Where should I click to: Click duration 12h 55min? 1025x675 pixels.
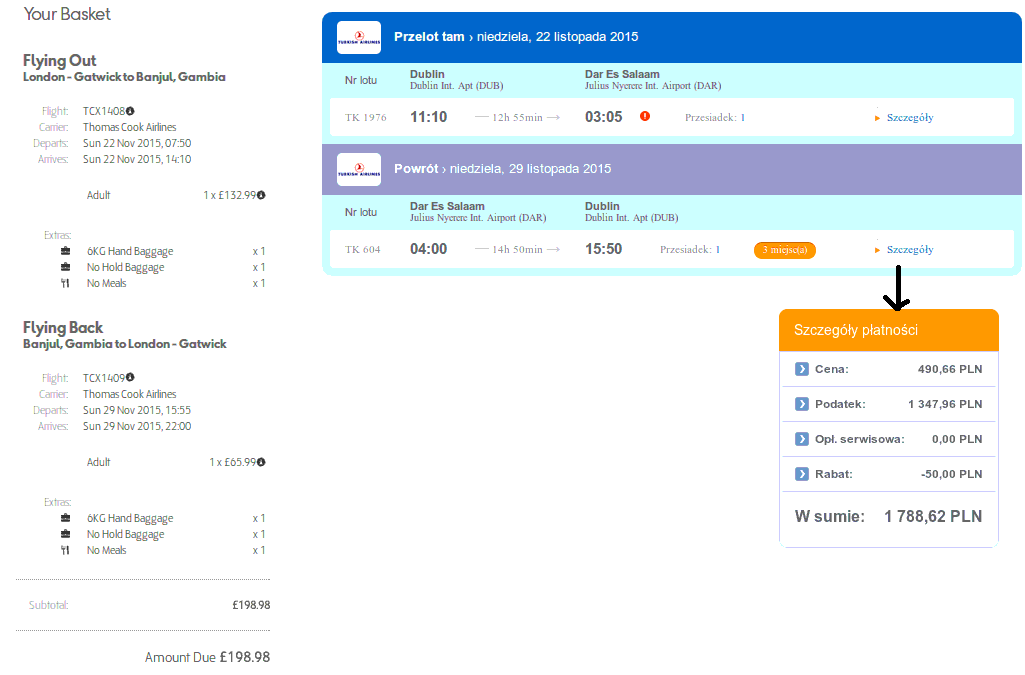517,118
